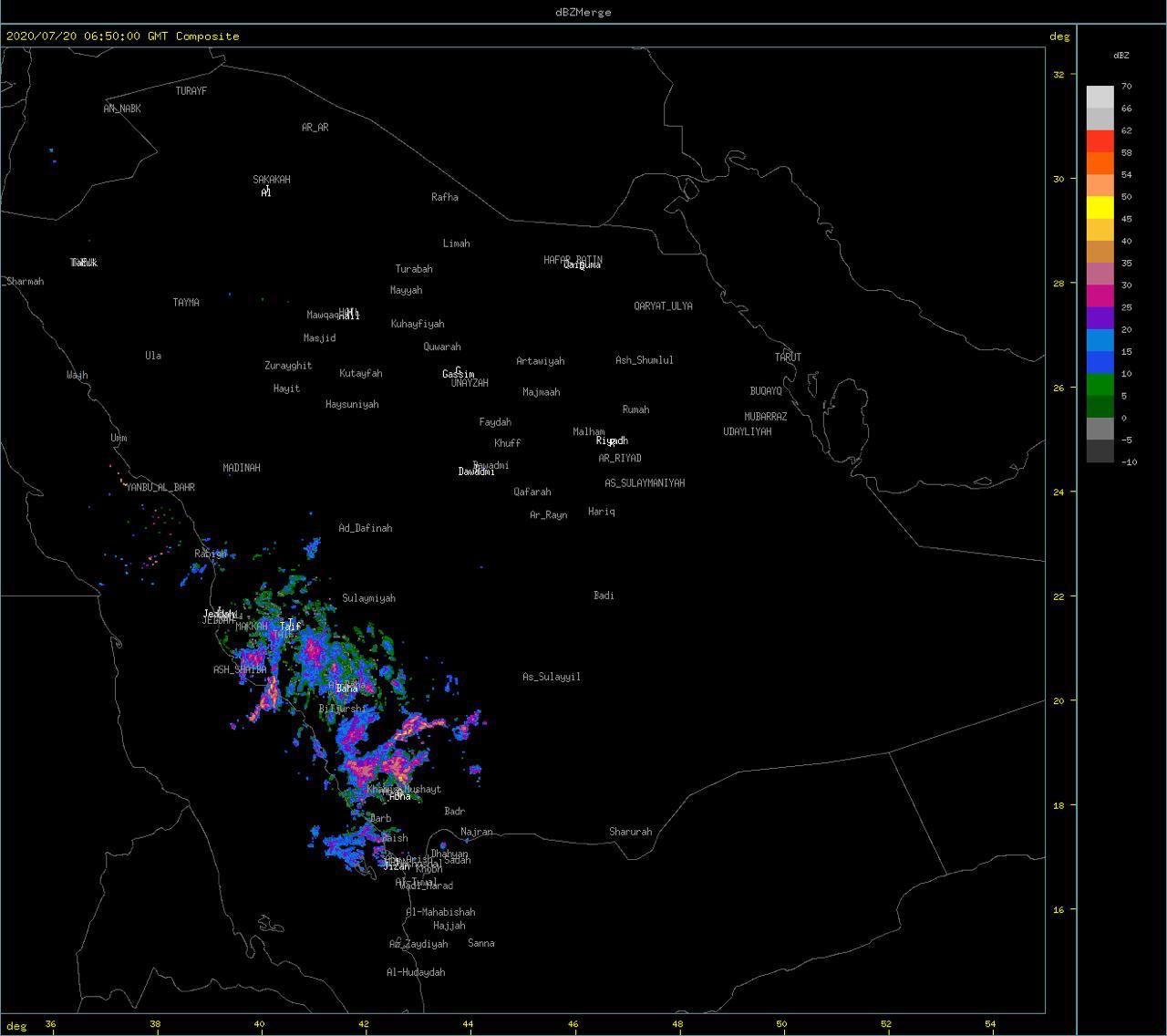This screenshot has width=1167, height=1036.
Task: Select the As_Sulayyil location label
Action: (552, 677)
